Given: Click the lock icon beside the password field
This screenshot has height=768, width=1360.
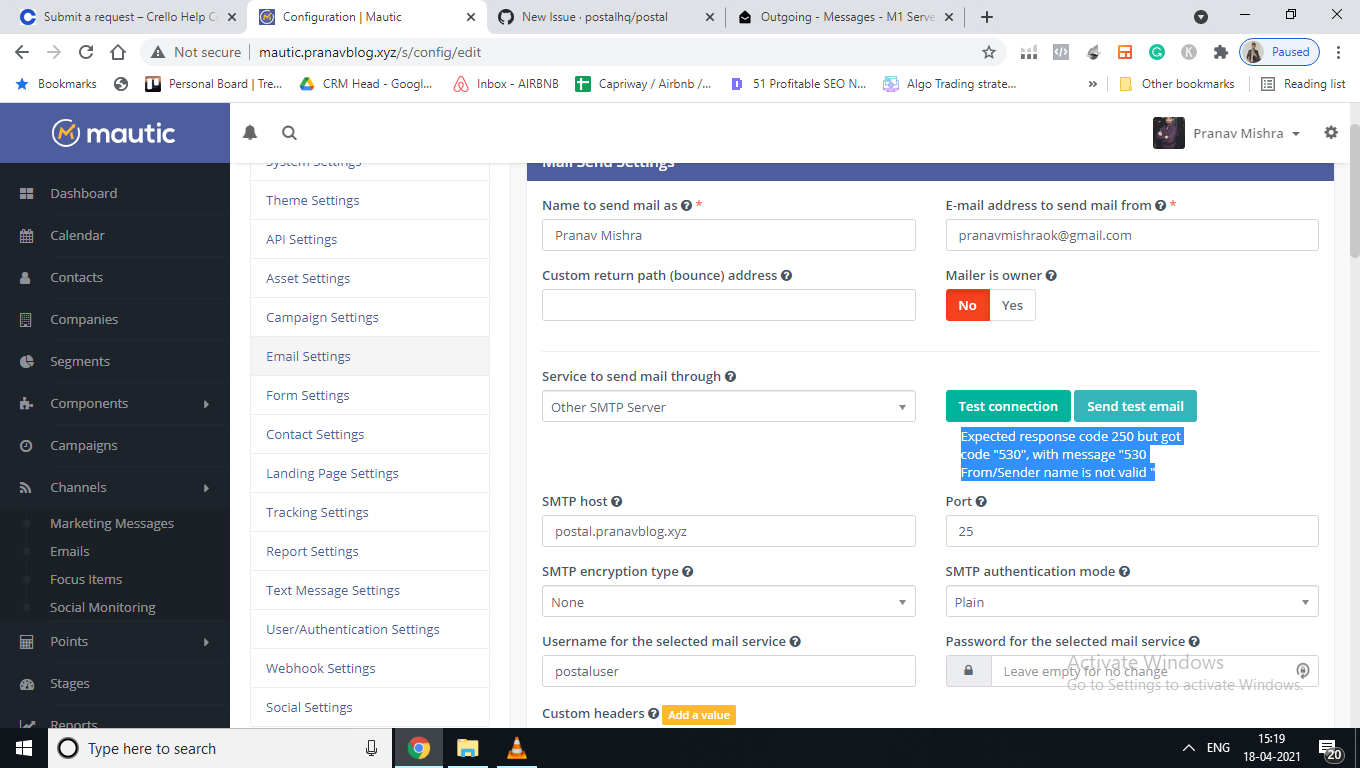Looking at the screenshot, I should tap(968, 671).
